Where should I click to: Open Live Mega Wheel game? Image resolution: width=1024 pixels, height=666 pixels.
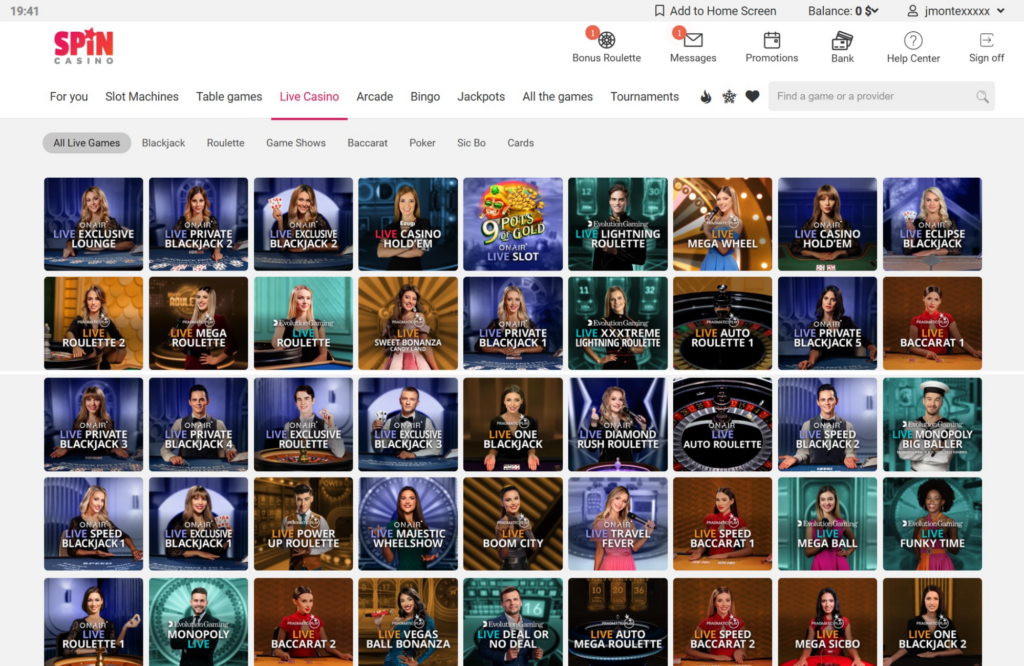pos(722,224)
